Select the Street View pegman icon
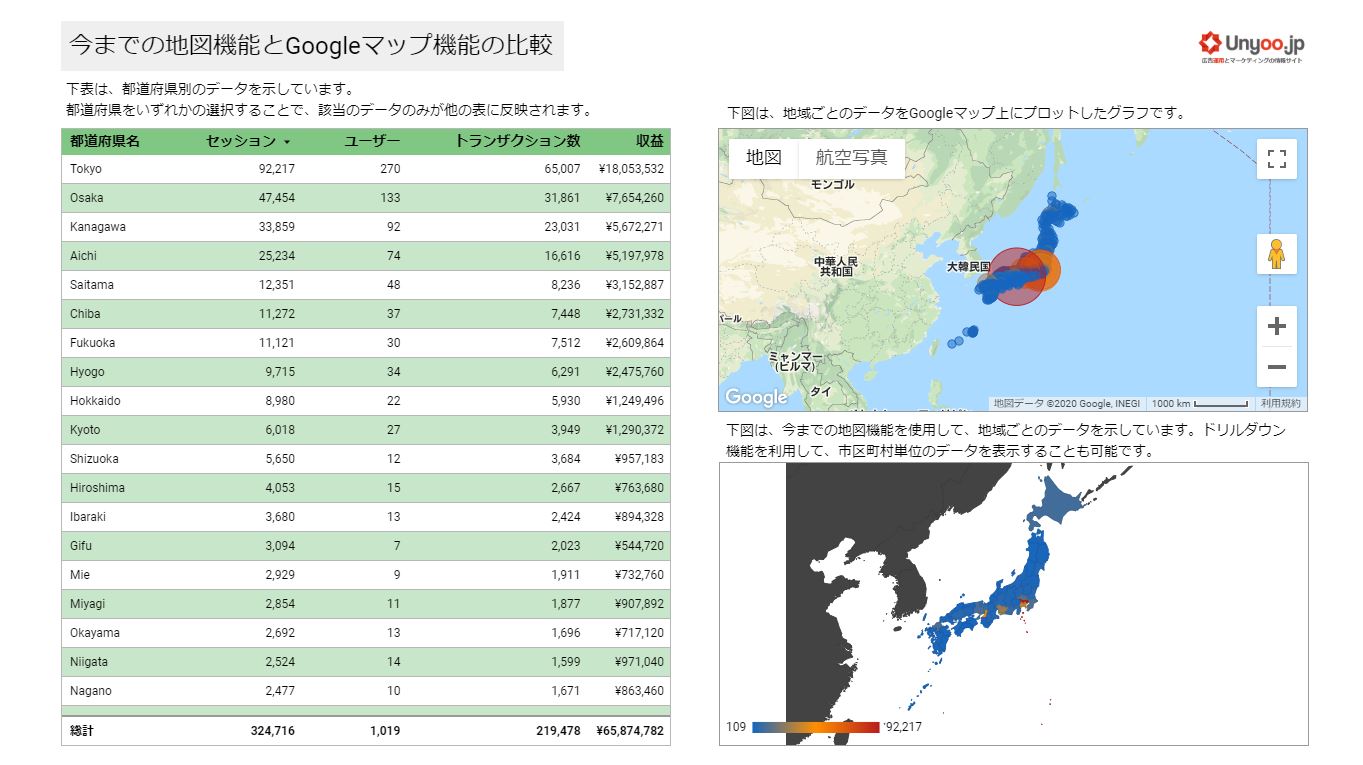1363x765 pixels. [1276, 254]
